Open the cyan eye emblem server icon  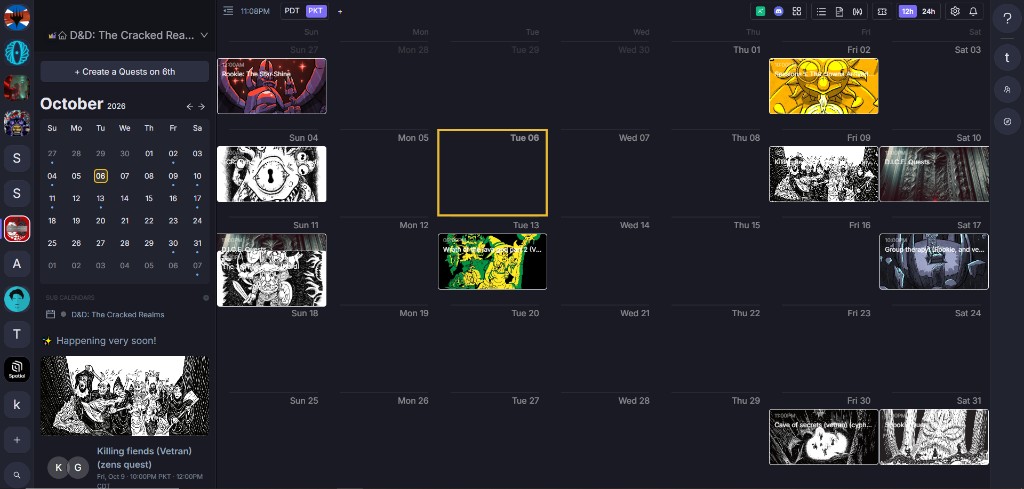click(x=17, y=53)
